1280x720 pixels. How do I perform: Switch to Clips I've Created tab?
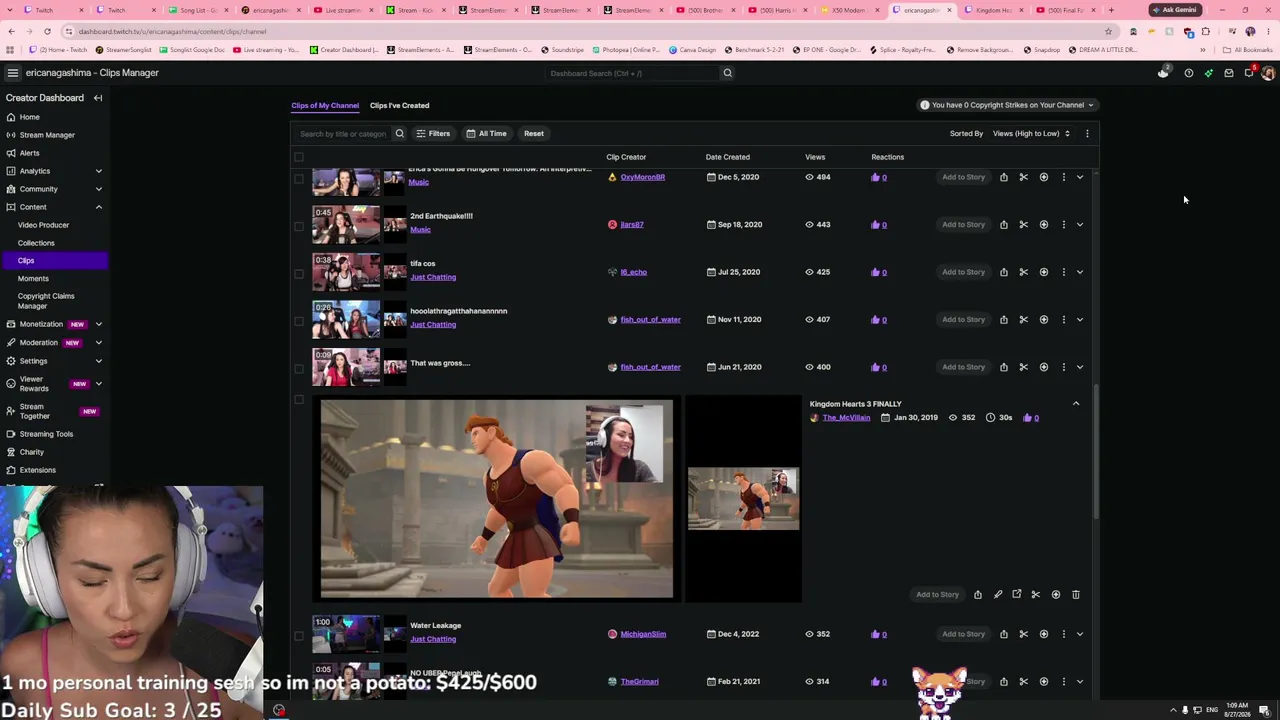tap(399, 105)
